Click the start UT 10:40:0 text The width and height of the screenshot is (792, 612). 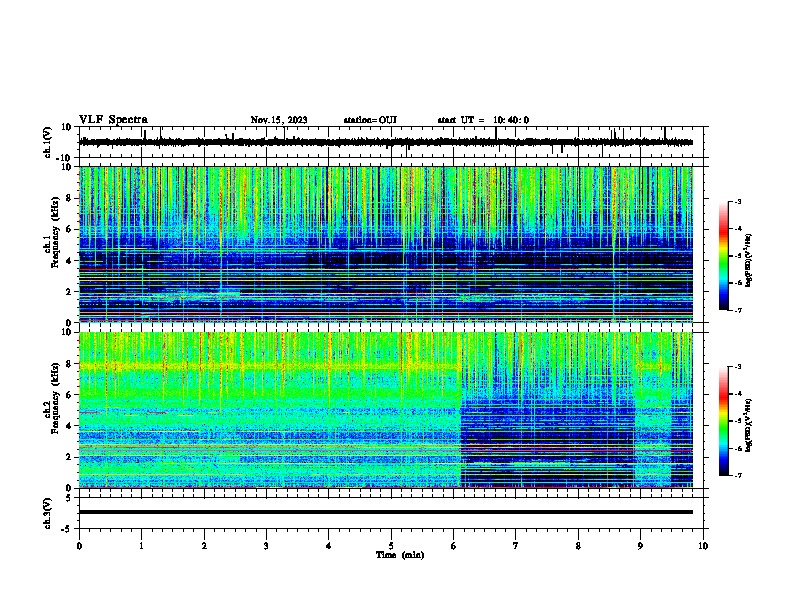tap(483, 120)
